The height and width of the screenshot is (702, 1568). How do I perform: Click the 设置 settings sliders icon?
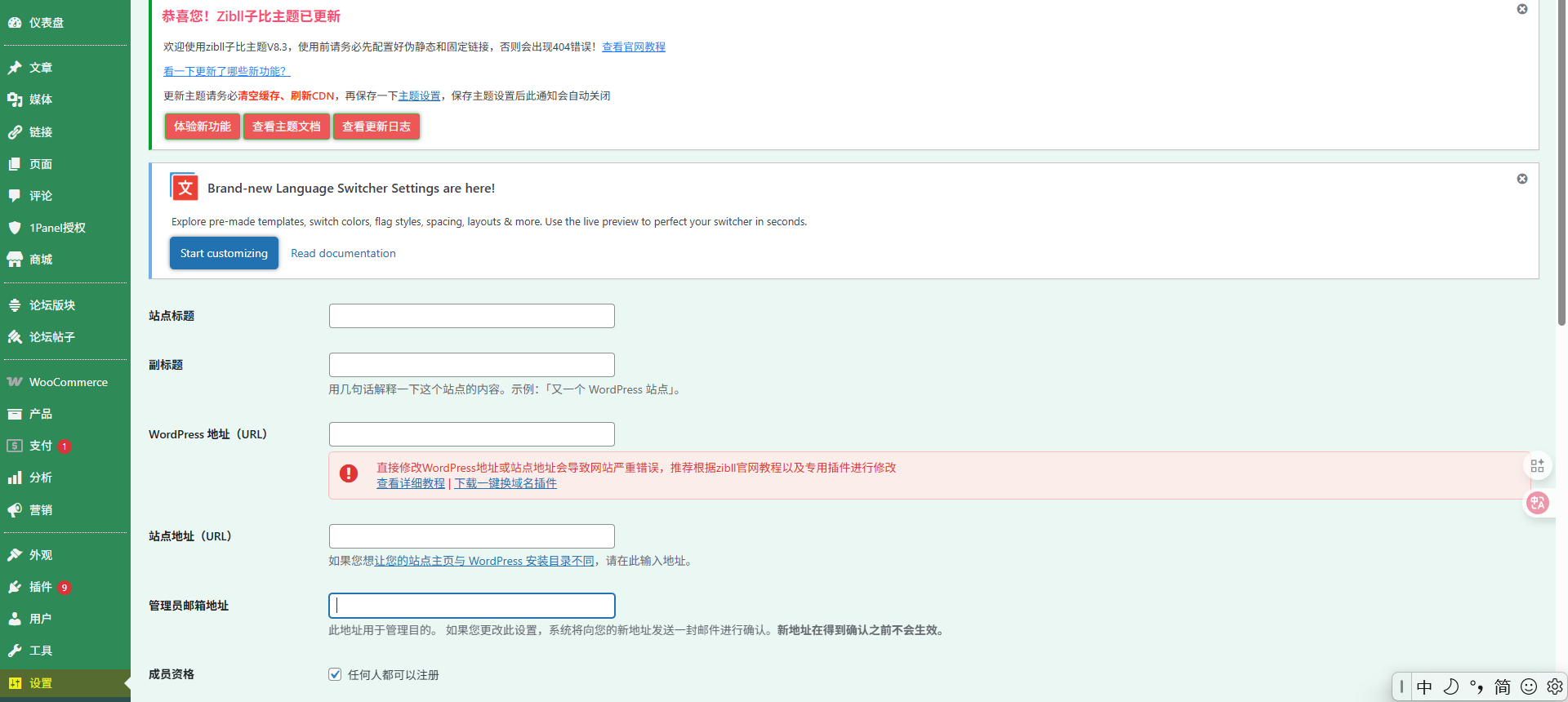(15, 683)
